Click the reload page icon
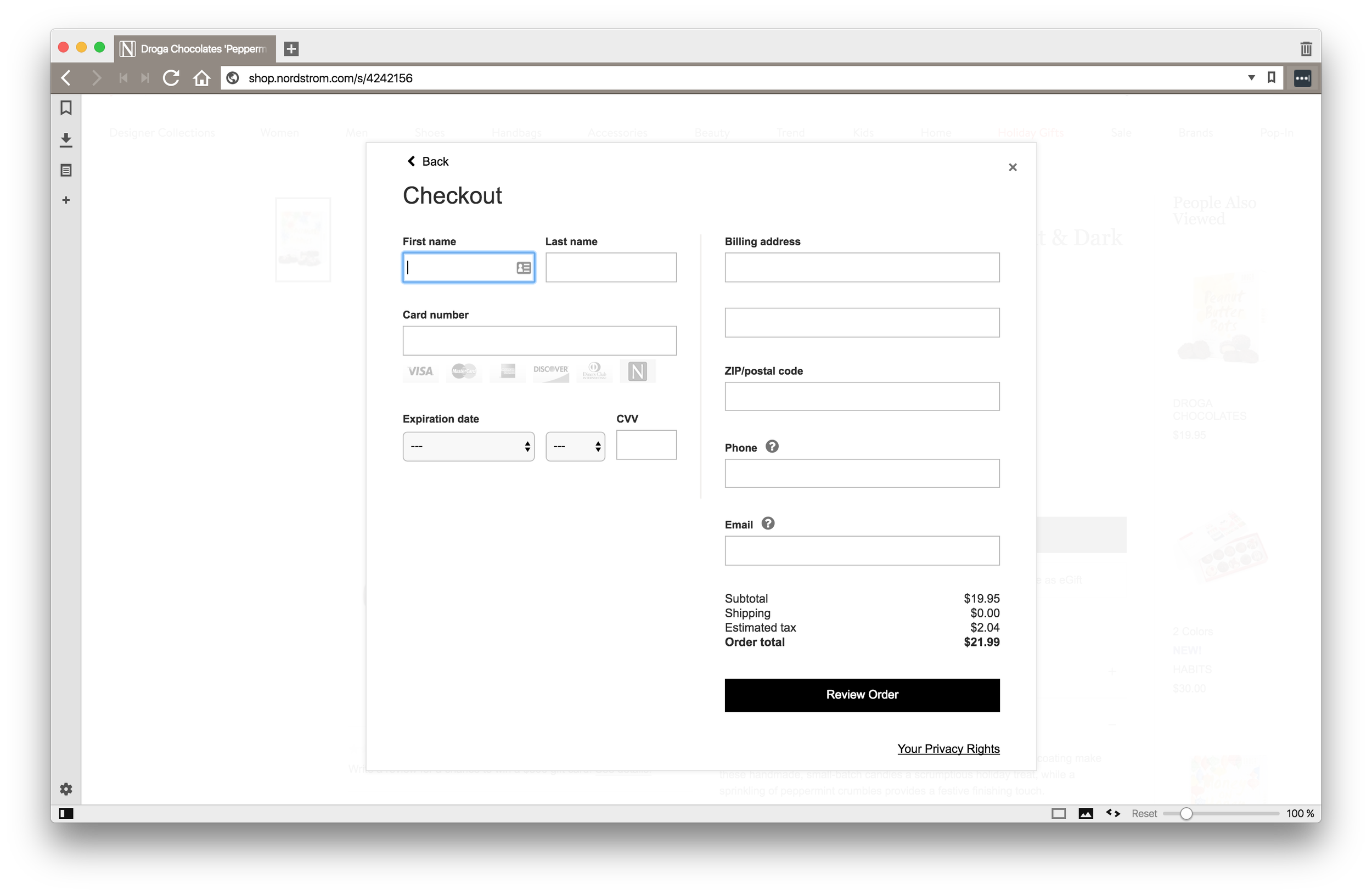Screen dimensions: 1372x895 point(171,78)
